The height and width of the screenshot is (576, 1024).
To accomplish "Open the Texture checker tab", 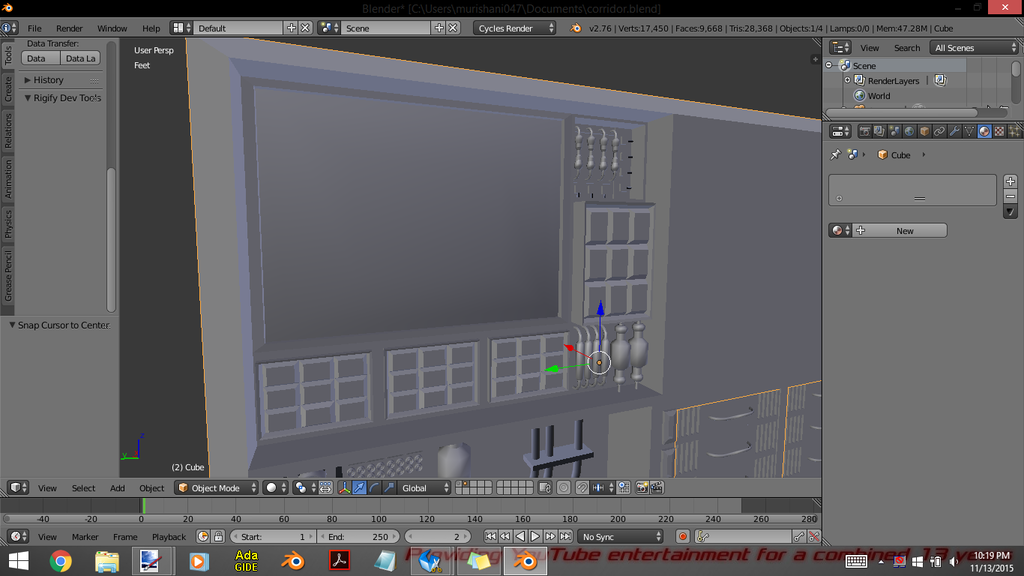I will pyautogui.click(x=999, y=131).
